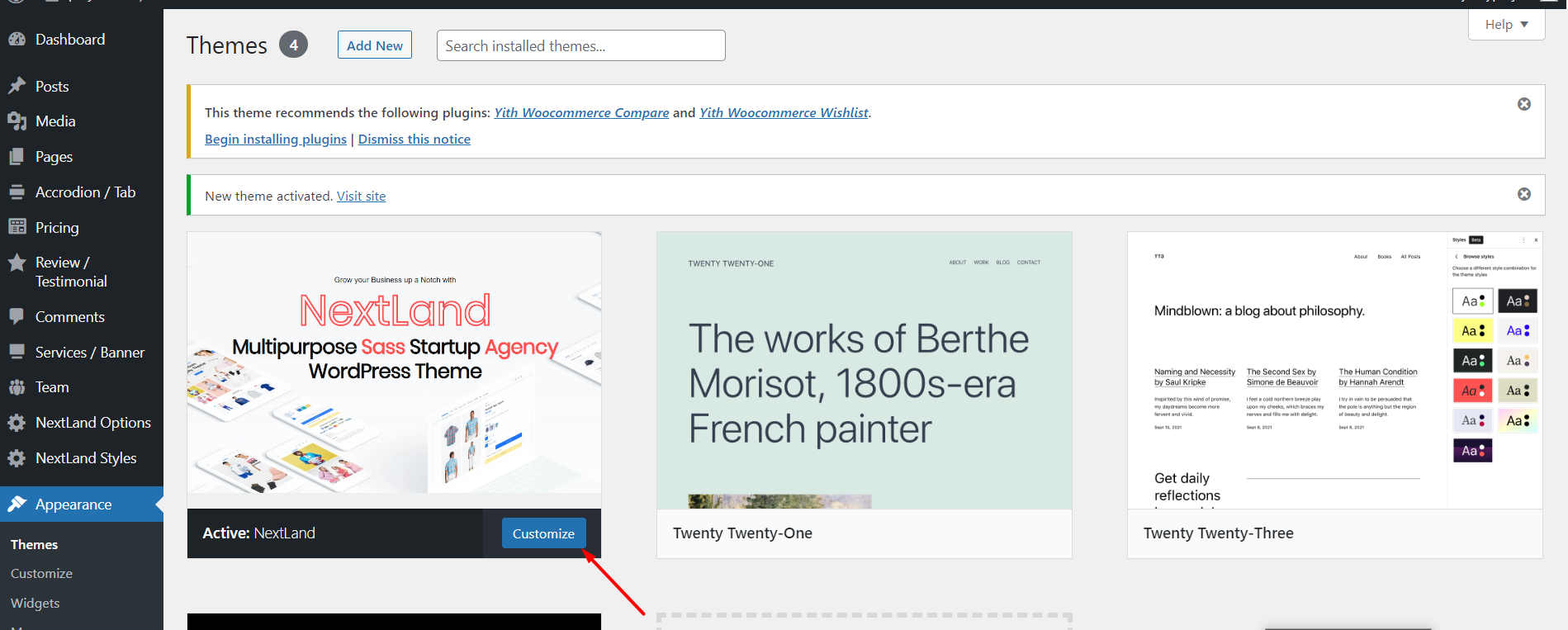Dismiss the New theme activated notice

pos(1524,194)
